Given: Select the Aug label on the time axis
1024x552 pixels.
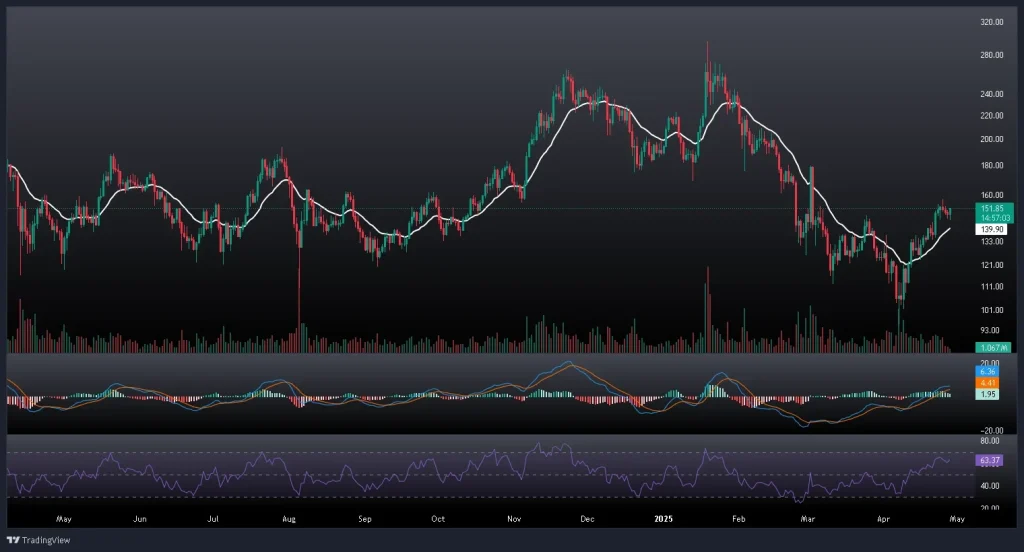Looking at the screenshot, I should click(x=289, y=520).
